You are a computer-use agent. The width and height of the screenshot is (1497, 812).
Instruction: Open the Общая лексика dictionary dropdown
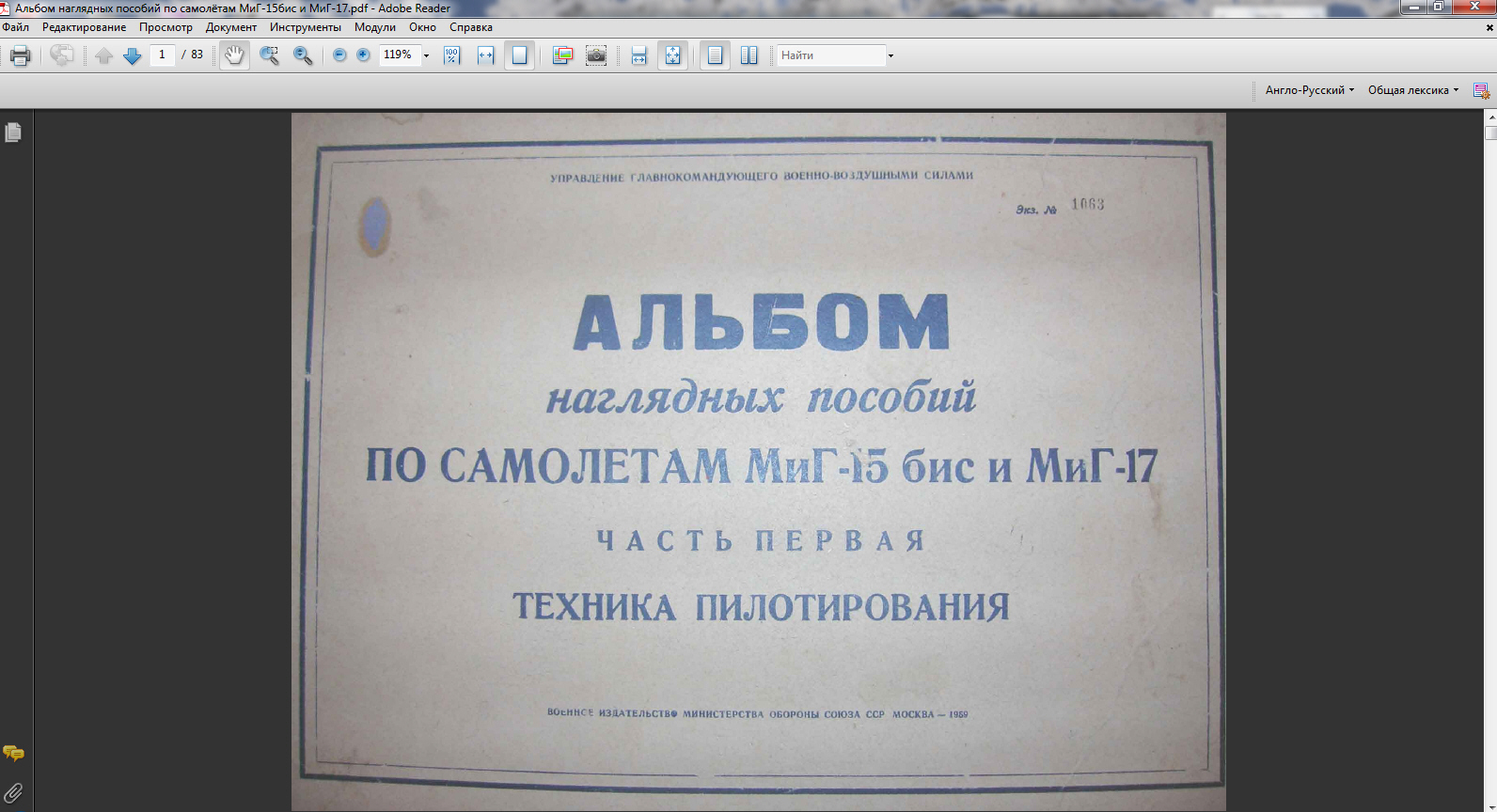pyautogui.click(x=1413, y=90)
